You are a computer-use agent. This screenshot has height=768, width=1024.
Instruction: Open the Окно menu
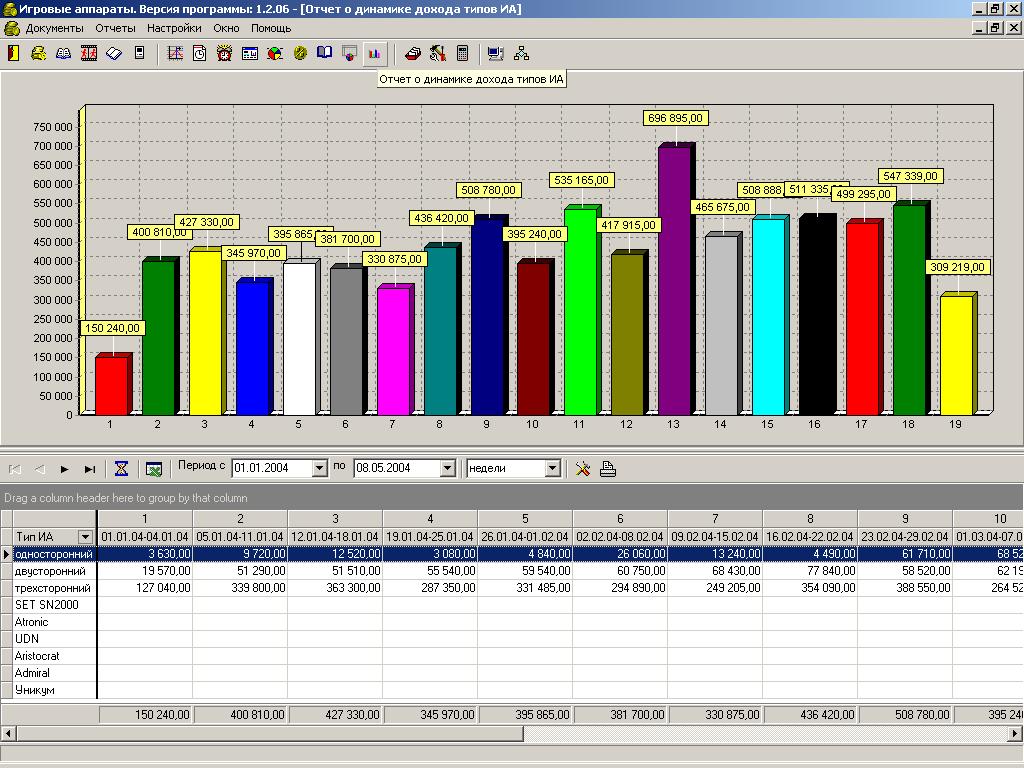(x=227, y=28)
